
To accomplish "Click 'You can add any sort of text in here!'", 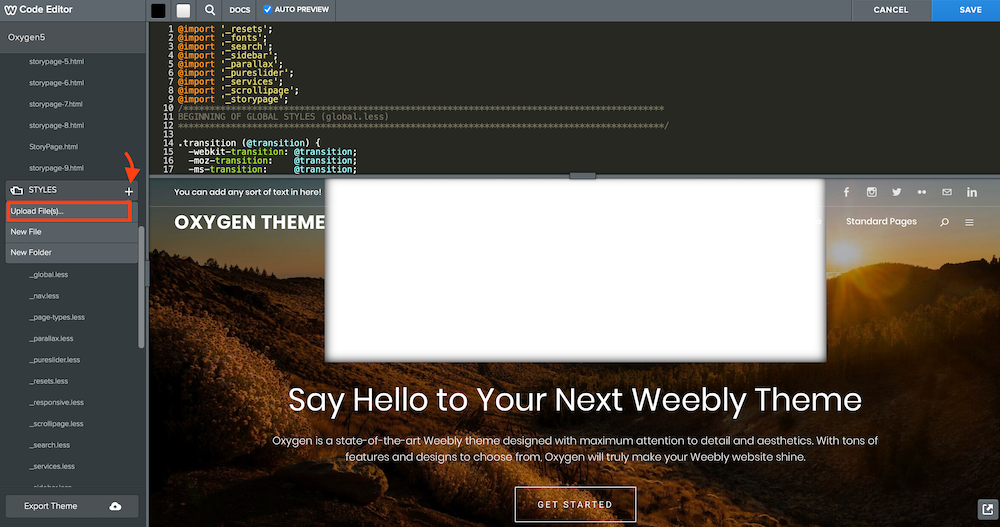I will pos(247,192).
